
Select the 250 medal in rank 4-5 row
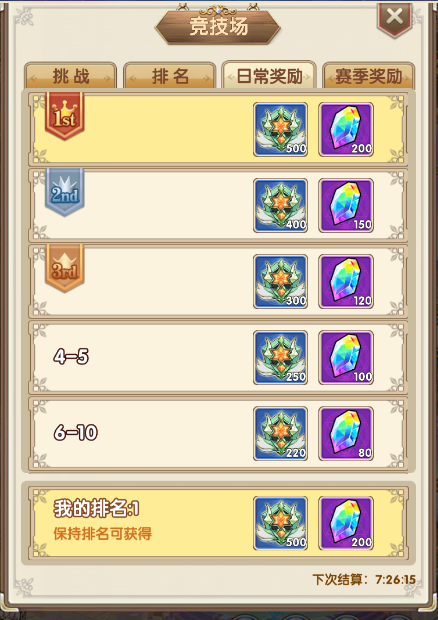coord(280,357)
